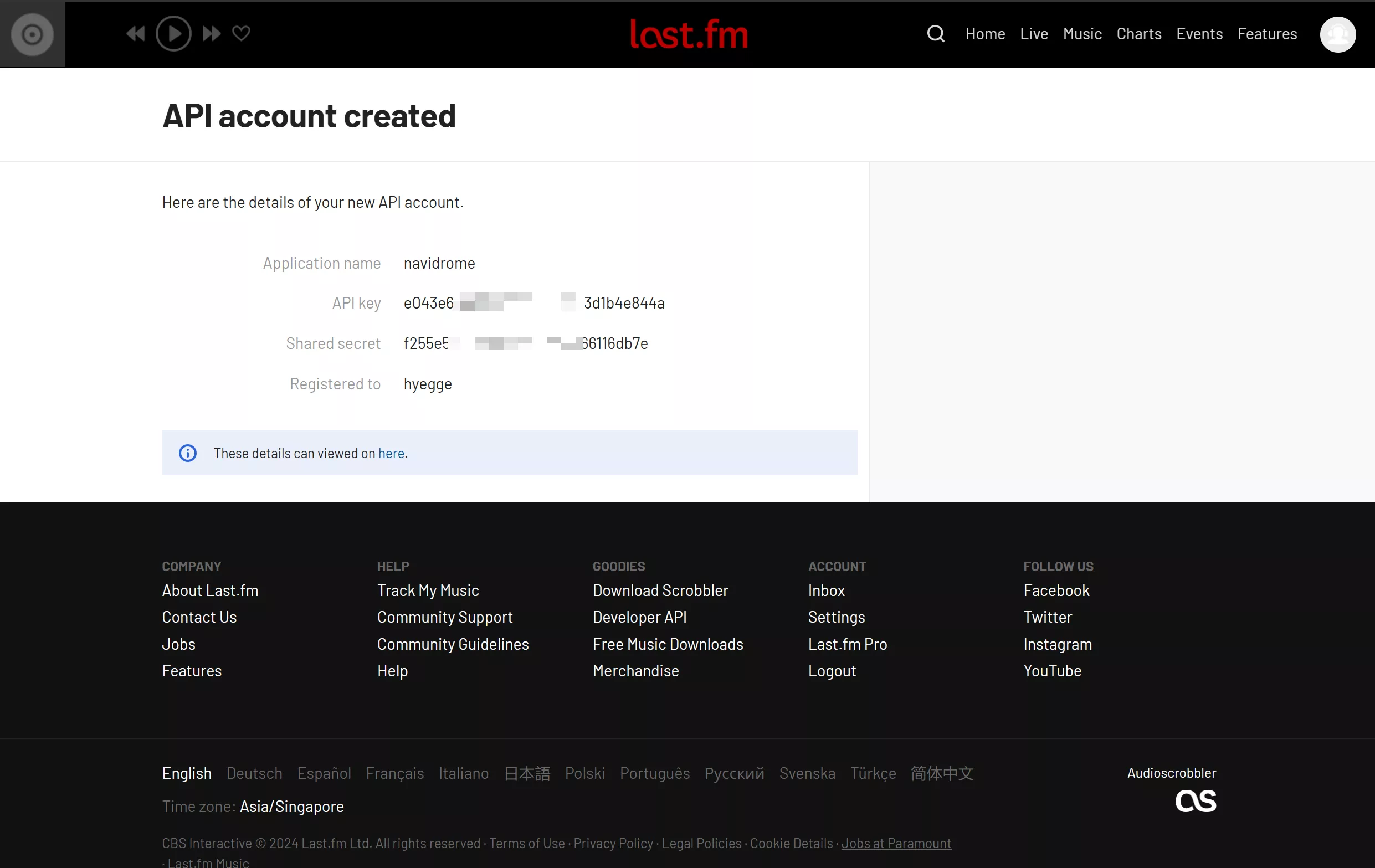Open the Events nav item
The image size is (1375, 868).
point(1199,34)
